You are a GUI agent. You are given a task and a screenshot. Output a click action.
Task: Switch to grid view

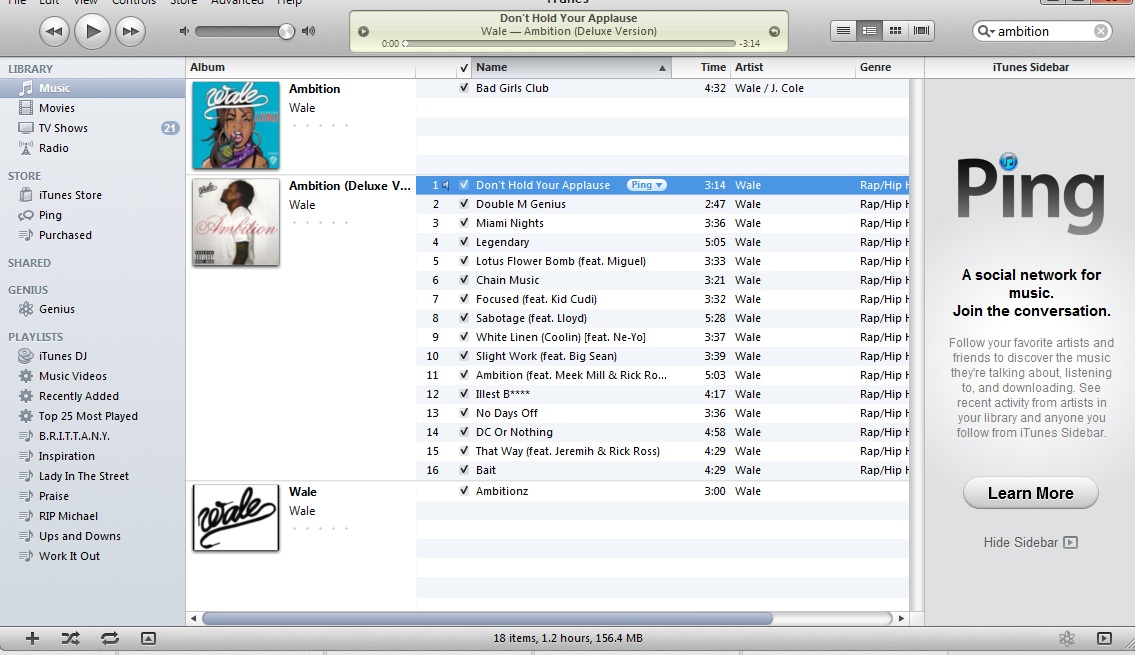[x=895, y=30]
